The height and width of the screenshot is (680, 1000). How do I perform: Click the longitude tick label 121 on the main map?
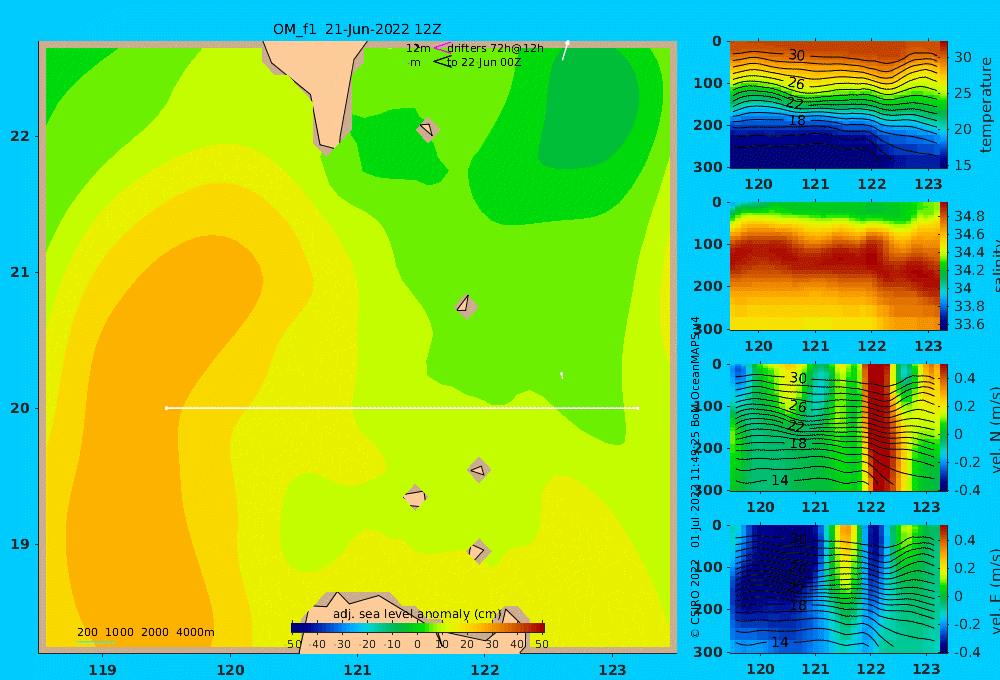pyautogui.click(x=357, y=670)
